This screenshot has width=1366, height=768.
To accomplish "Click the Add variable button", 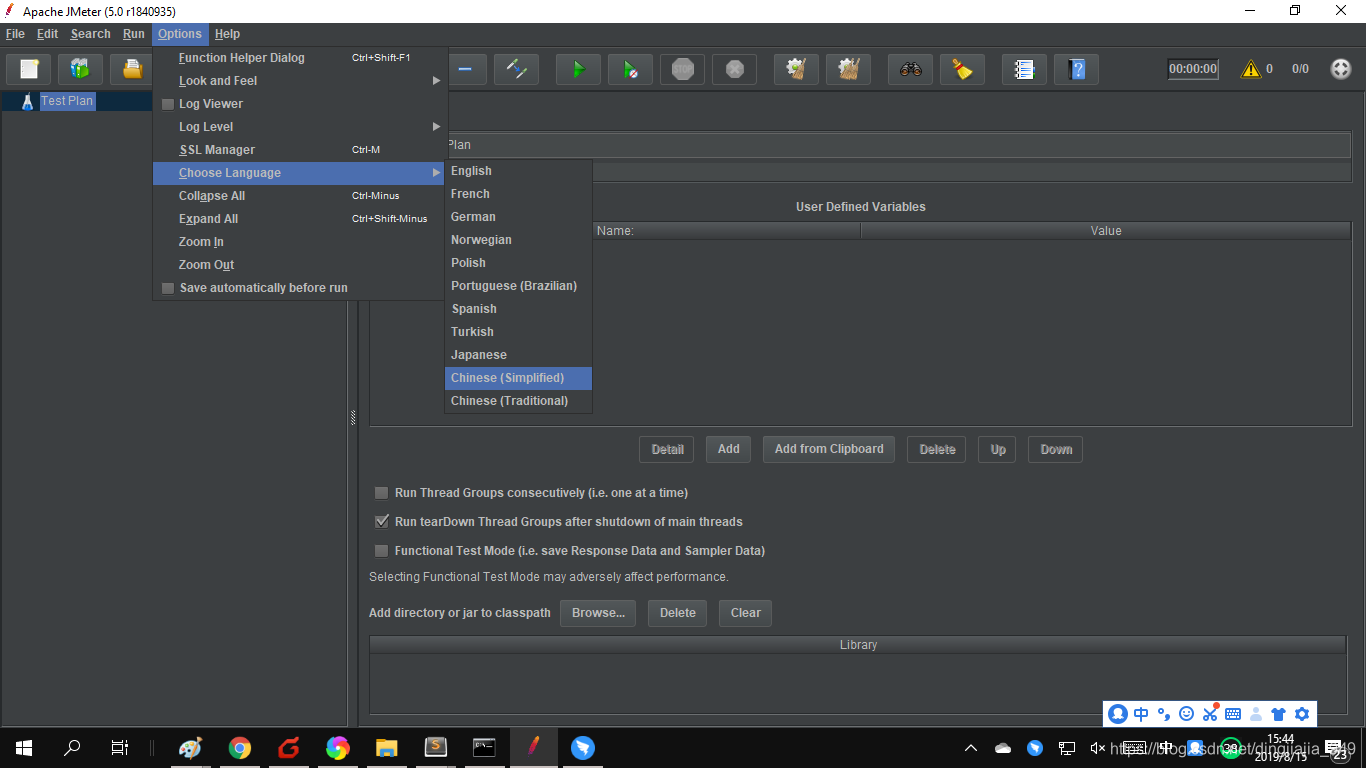I will [x=729, y=449].
